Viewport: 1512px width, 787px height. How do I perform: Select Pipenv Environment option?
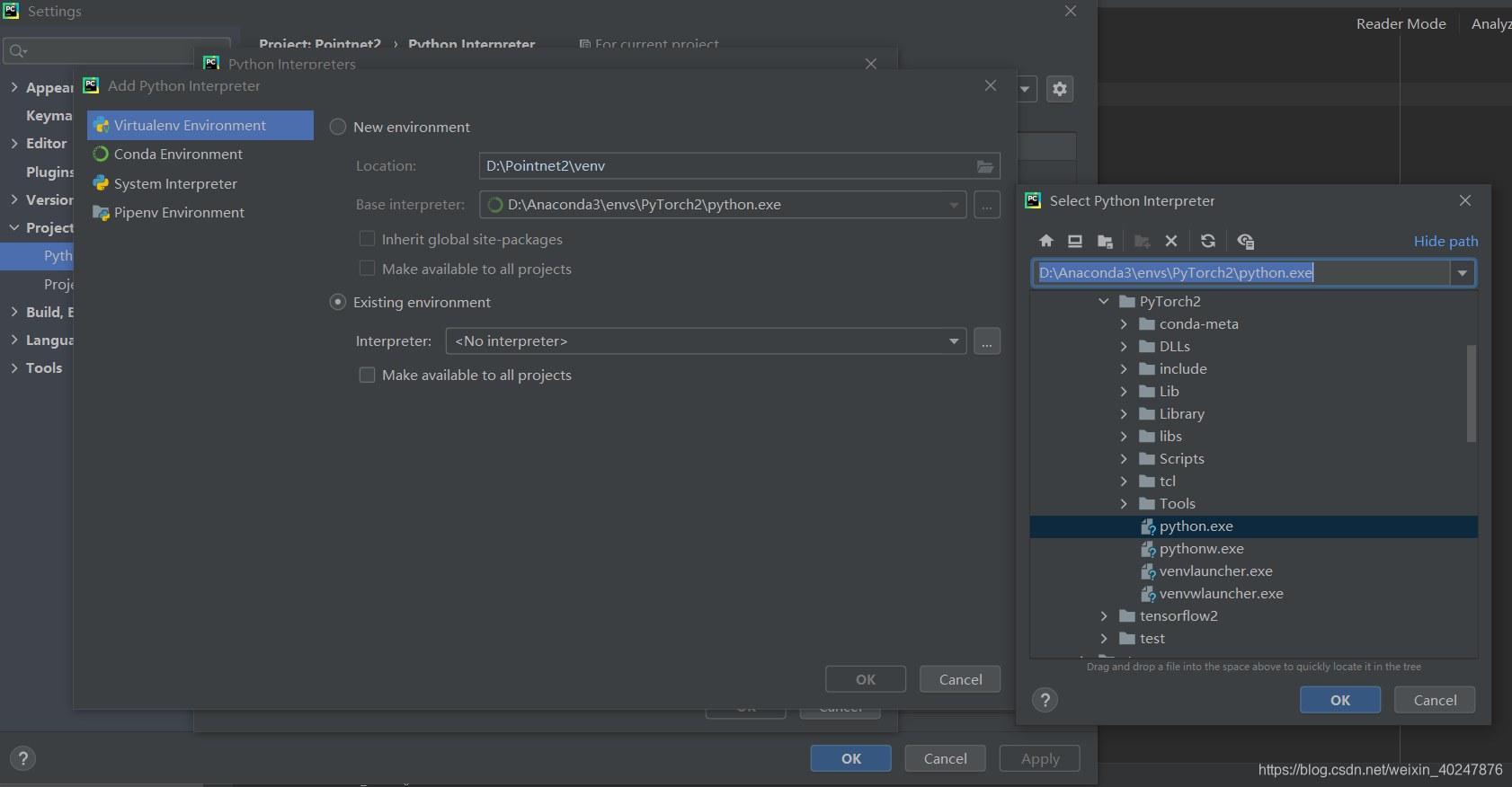coord(200,213)
